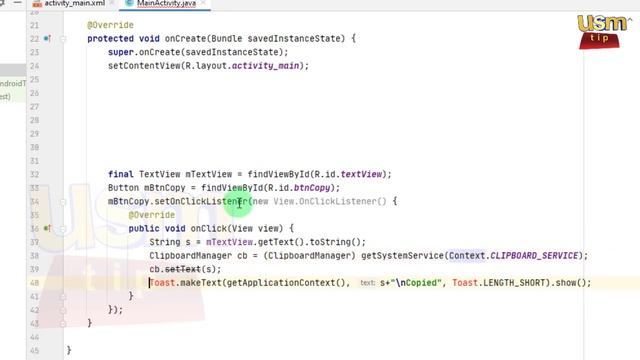640x360 pixels.
Task: Close the MainActivity.java tab
Action: [x=204, y=4]
